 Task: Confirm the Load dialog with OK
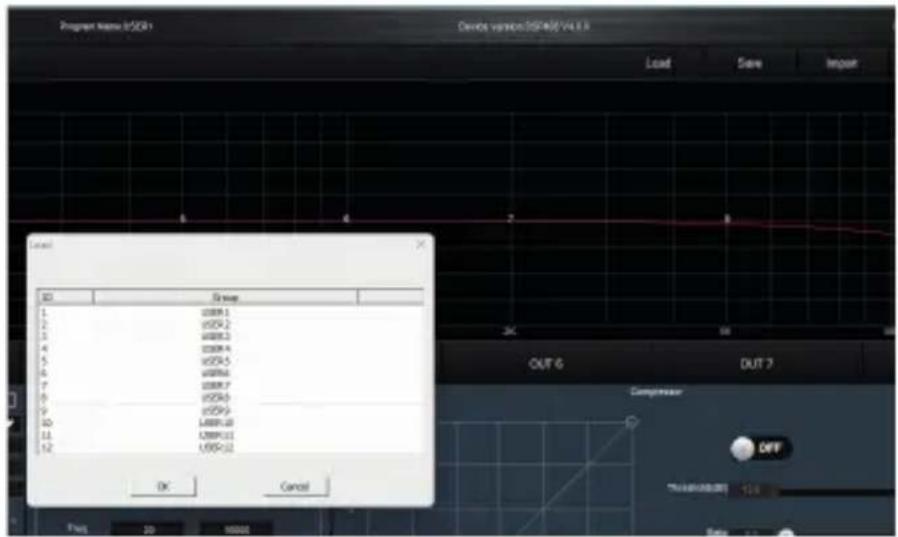[163, 486]
